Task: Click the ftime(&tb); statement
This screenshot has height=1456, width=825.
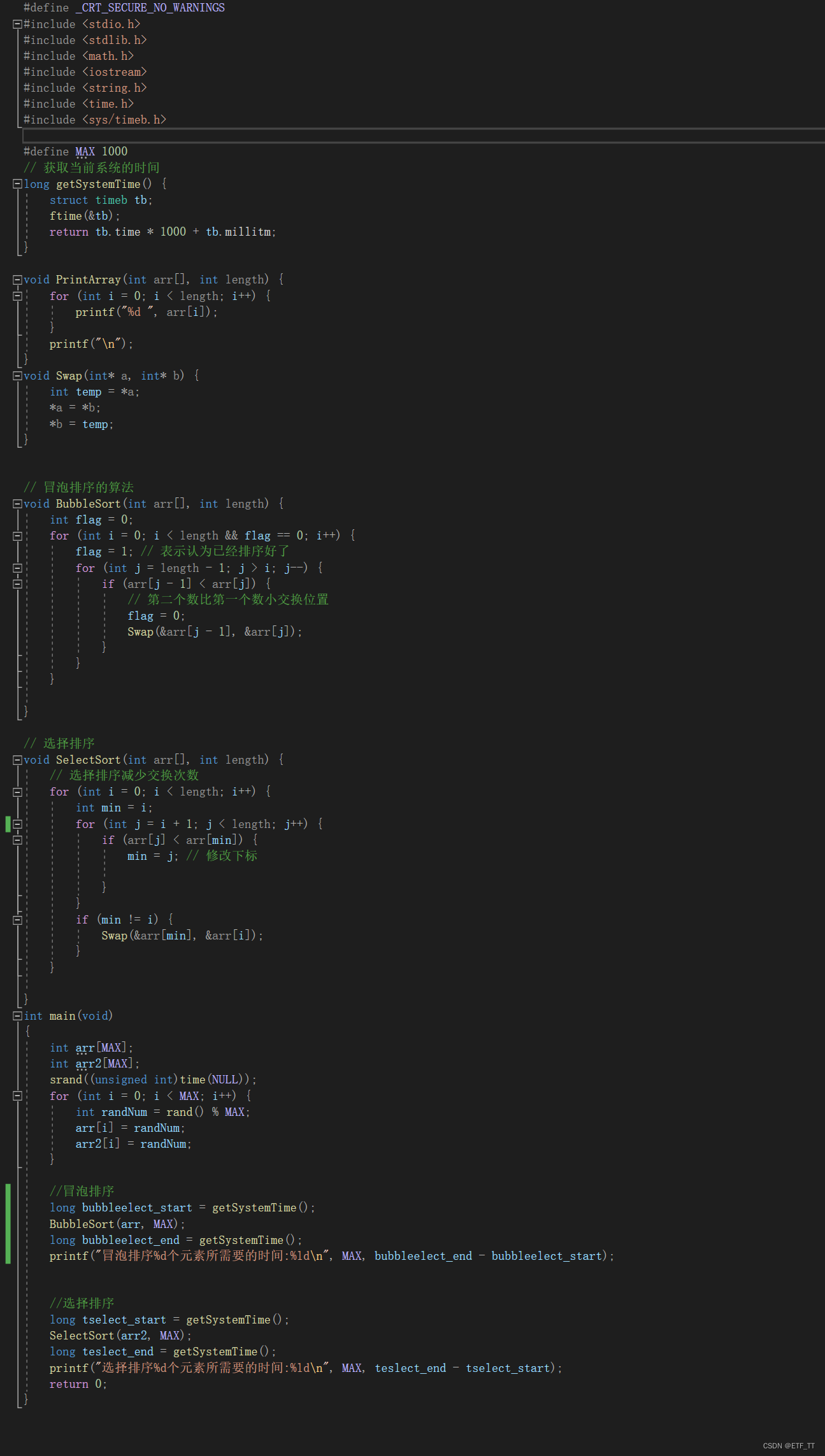Action: [85, 216]
